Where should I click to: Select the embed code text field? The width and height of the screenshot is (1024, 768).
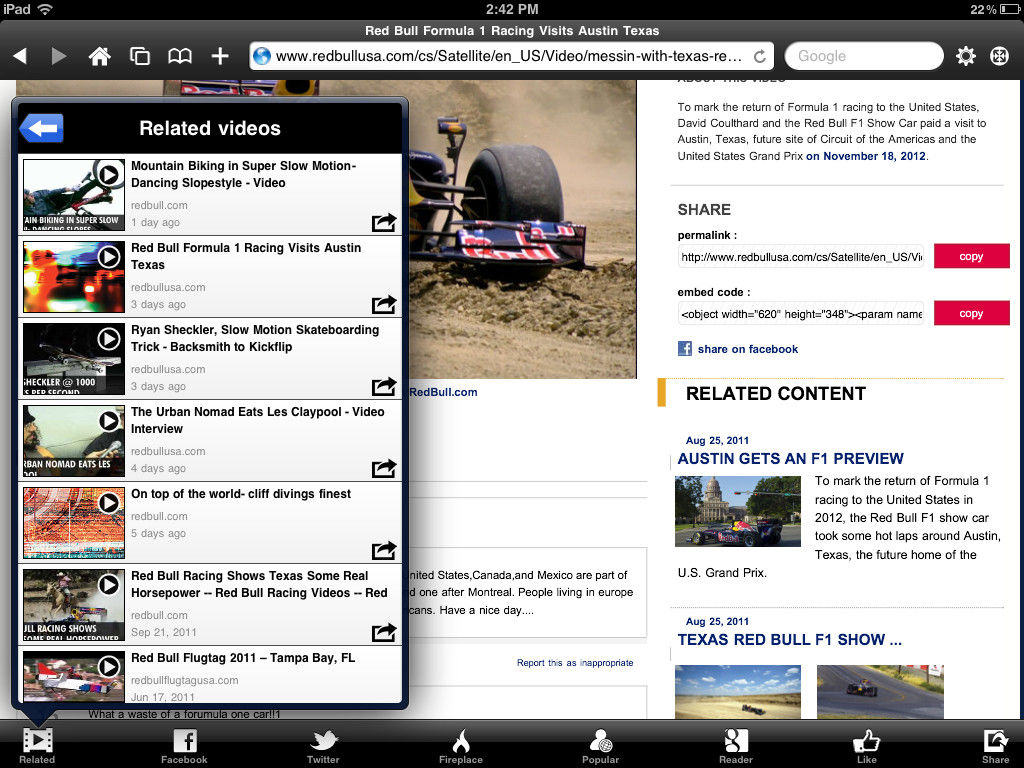(801, 314)
